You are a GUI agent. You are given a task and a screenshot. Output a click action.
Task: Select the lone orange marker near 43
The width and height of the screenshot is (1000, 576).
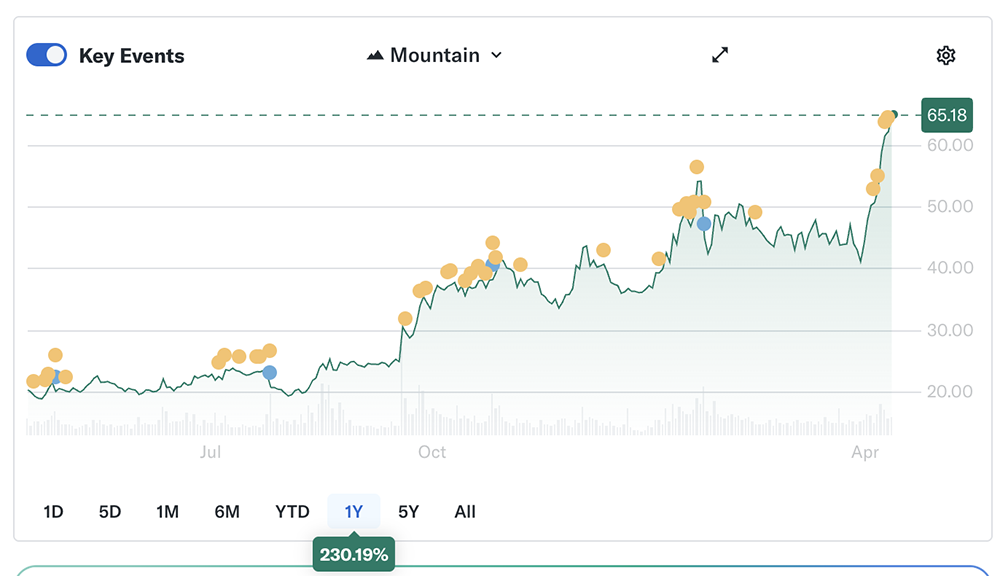point(603,250)
